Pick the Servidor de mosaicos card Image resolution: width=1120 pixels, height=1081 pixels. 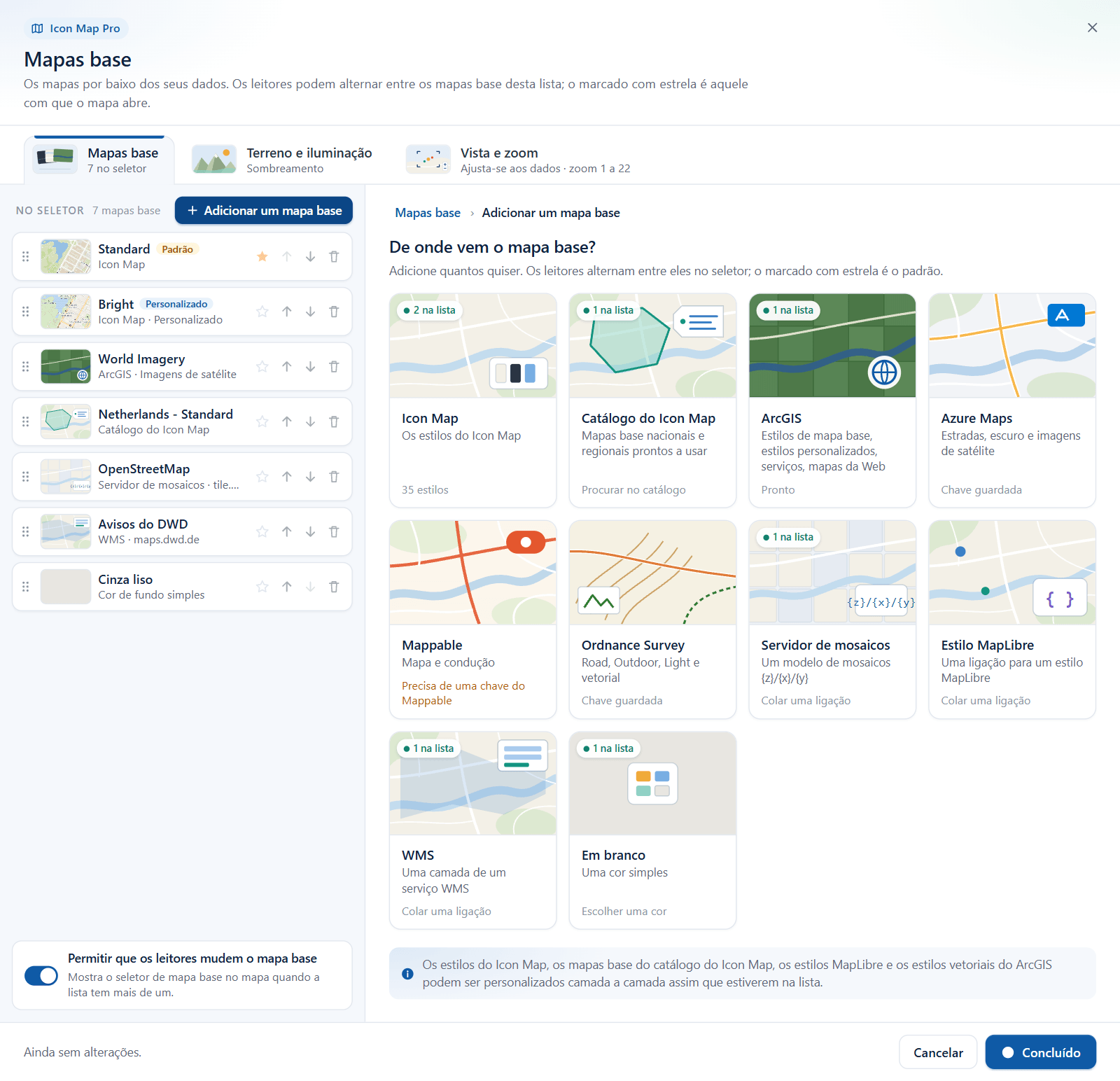pyautogui.click(x=832, y=620)
